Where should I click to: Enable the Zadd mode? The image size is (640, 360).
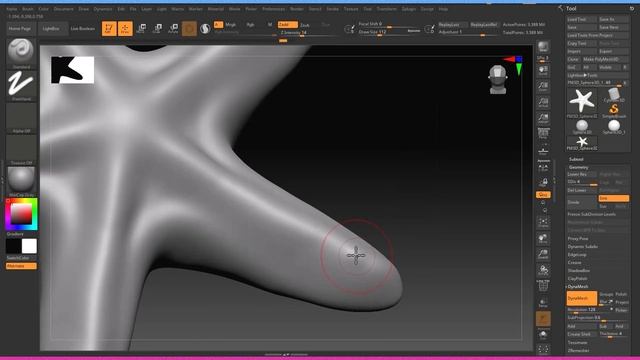pyautogui.click(x=288, y=24)
